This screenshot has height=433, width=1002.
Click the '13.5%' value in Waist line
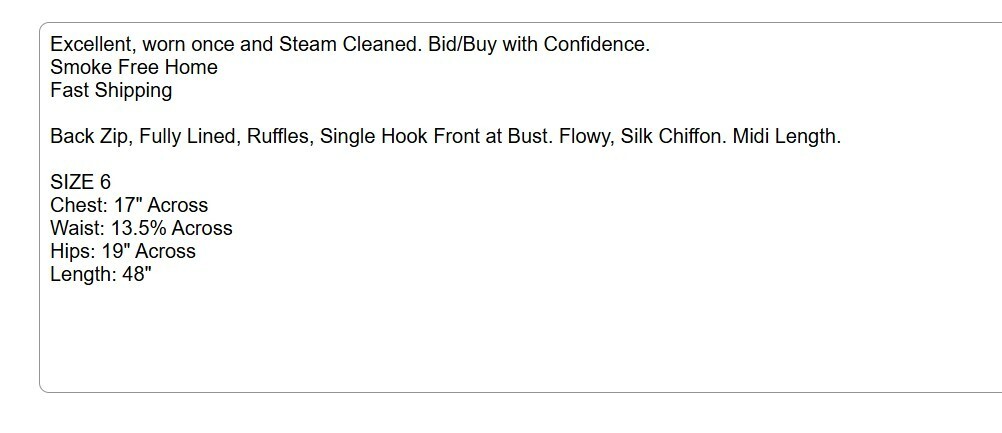click(138, 228)
